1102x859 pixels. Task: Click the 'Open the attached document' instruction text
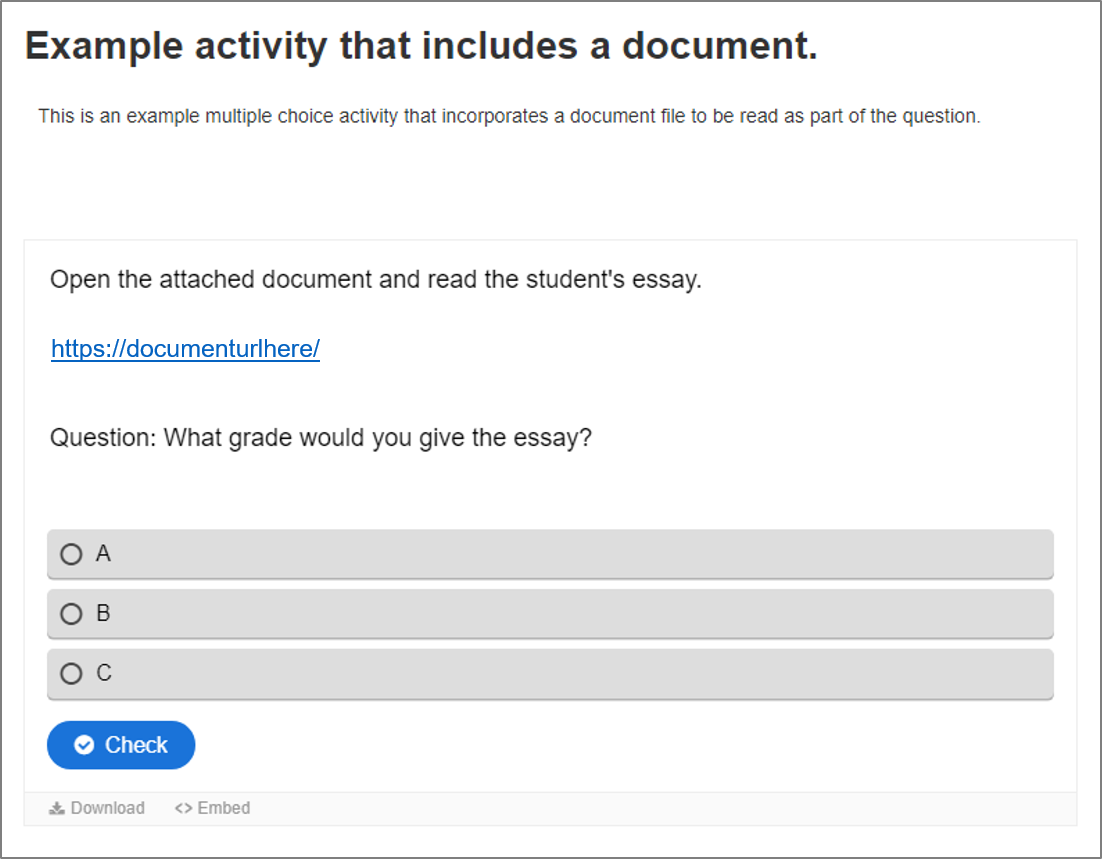[x=376, y=280]
